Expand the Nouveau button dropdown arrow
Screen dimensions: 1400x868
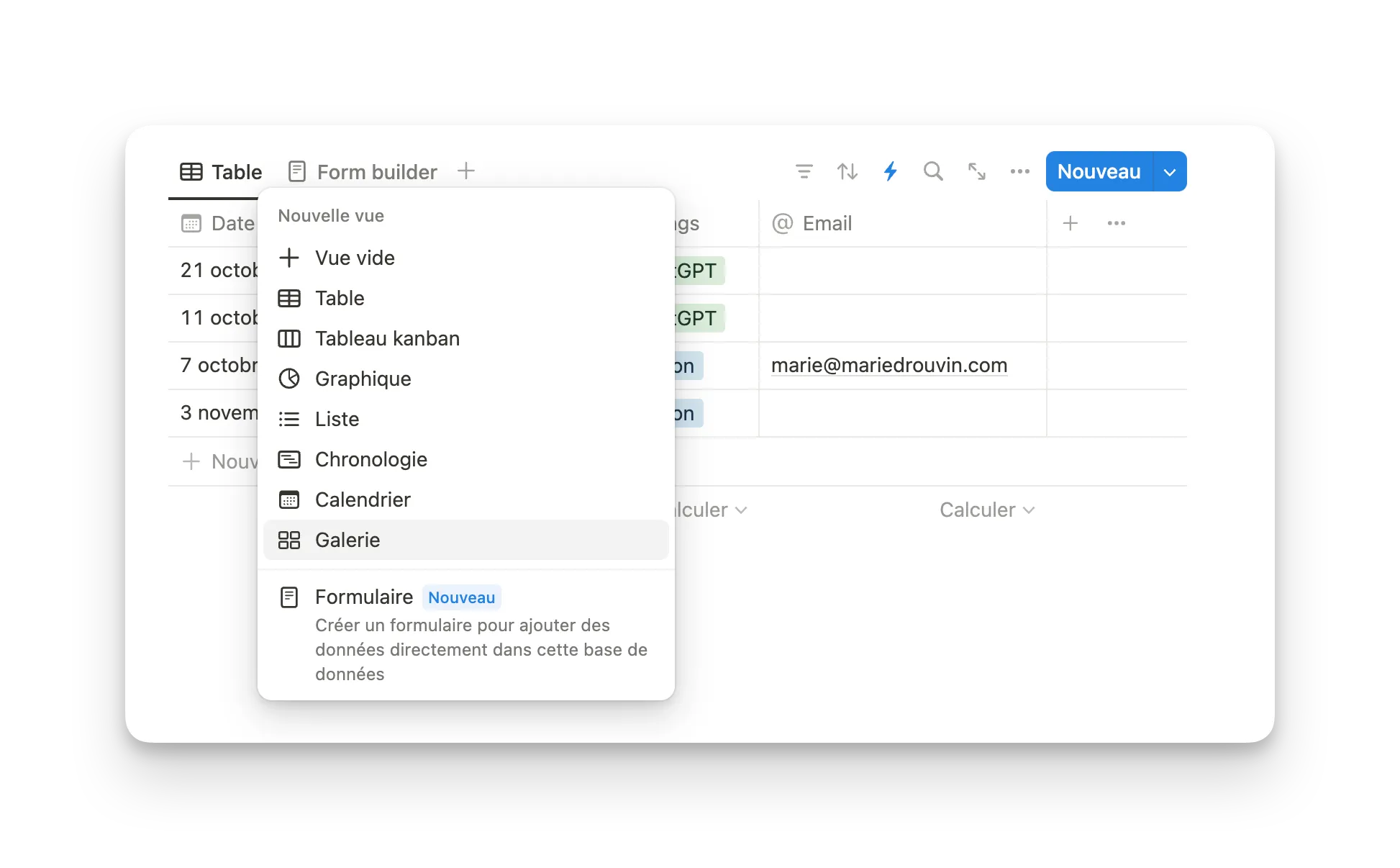click(x=1170, y=172)
